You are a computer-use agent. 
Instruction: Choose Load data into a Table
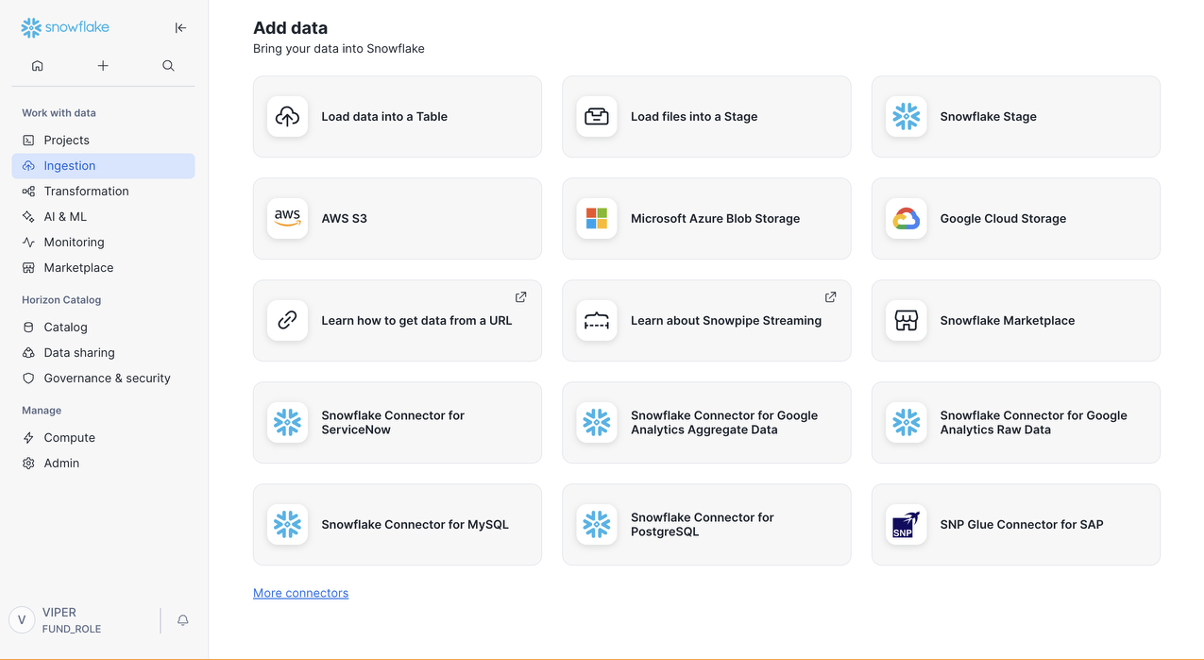pyautogui.click(x=397, y=117)
